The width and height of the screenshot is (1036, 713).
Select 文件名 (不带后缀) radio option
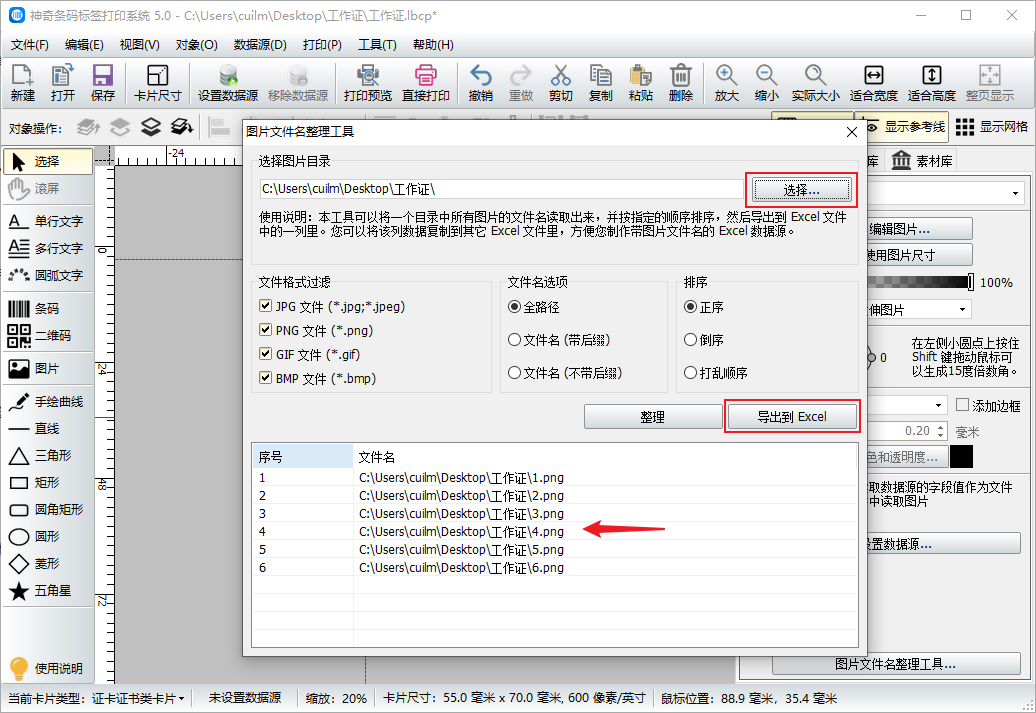coord(515,372)
